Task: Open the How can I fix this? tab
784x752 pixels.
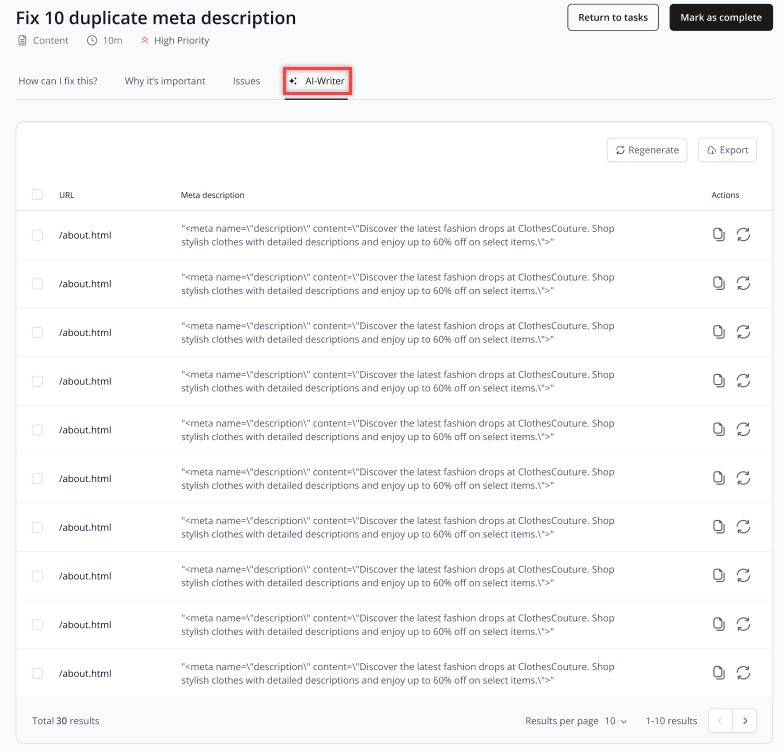Action: (58, 81)
